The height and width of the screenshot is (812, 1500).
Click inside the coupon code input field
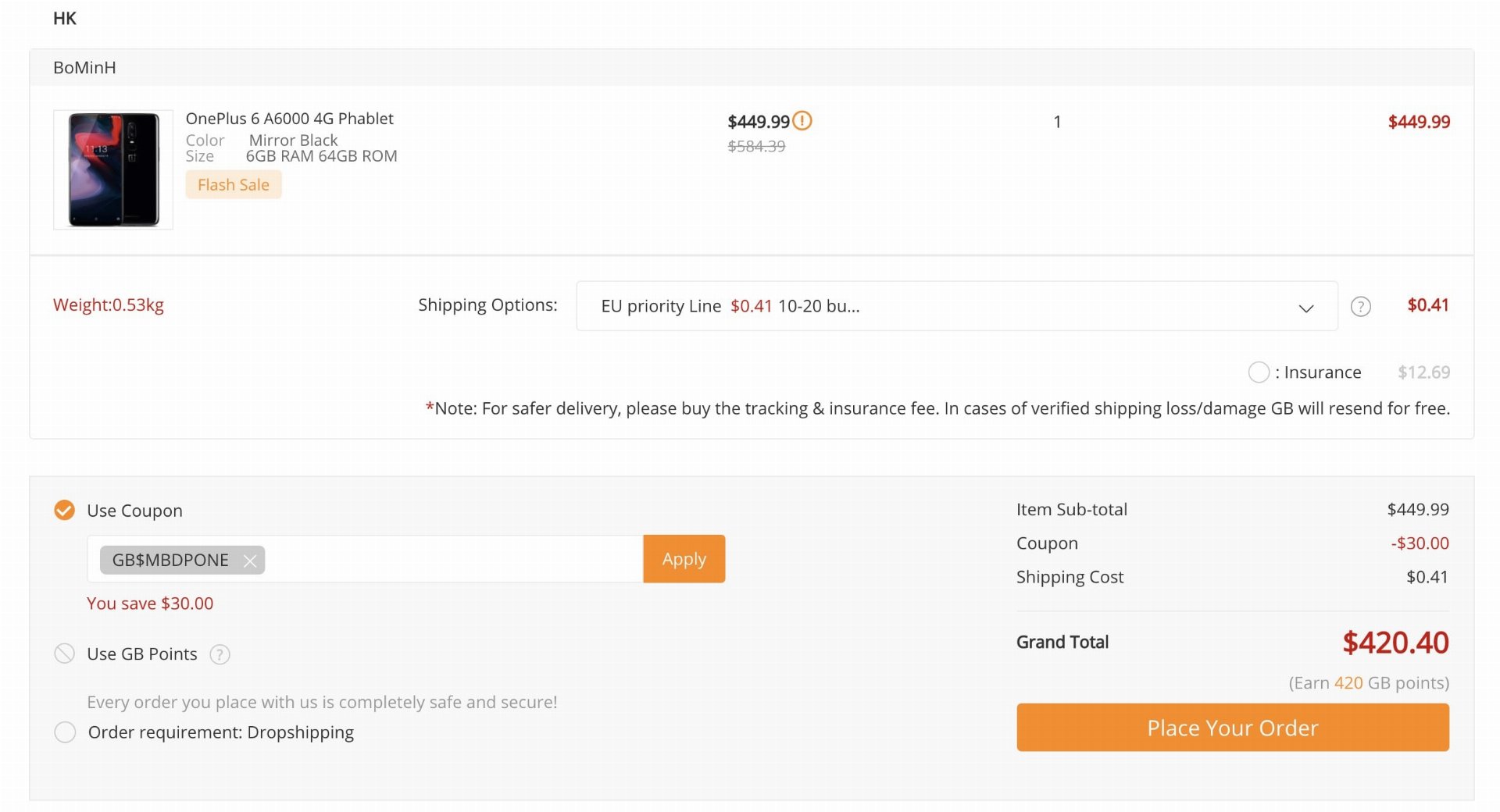click(453, 559)
